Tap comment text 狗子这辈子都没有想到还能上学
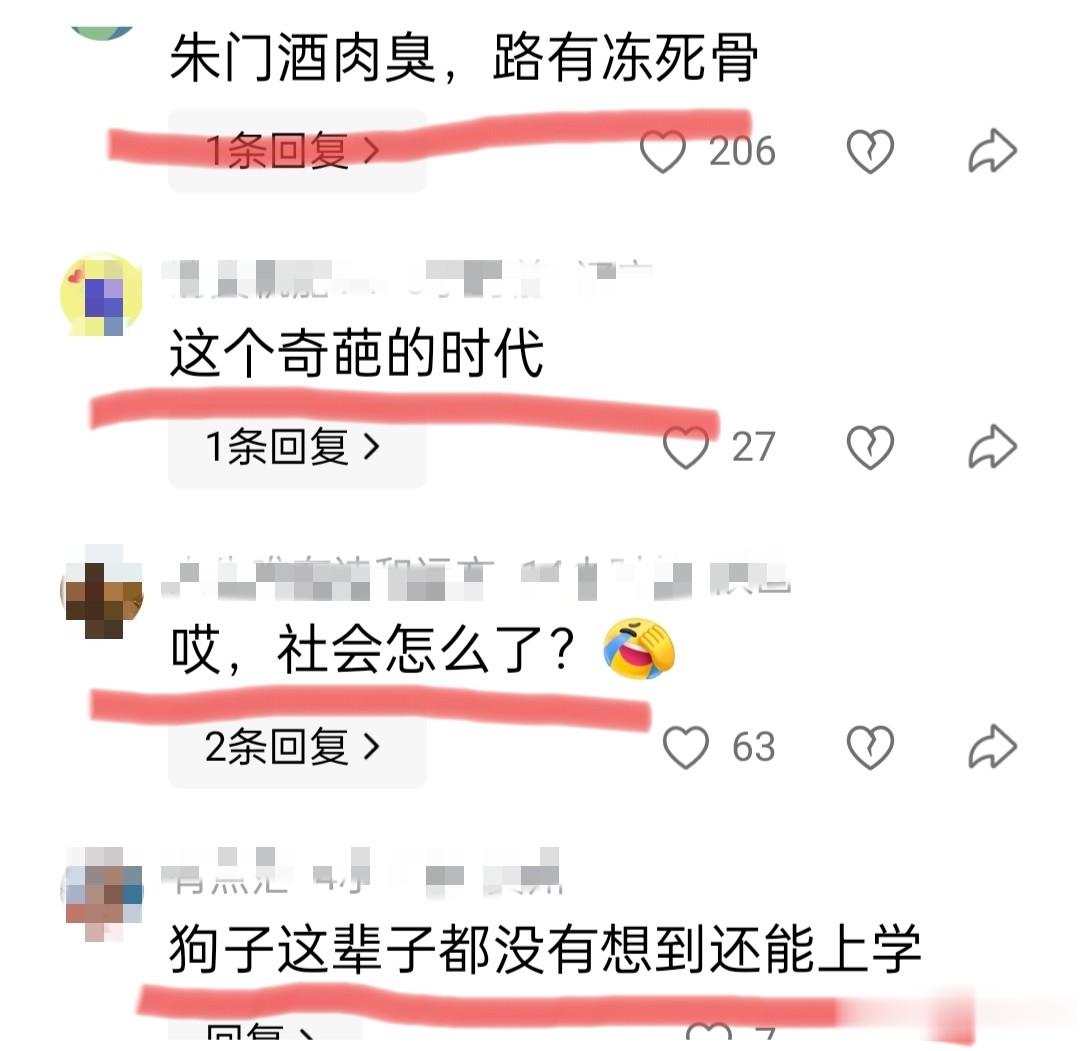1080x1051 pixels. [x=545, y=950]
